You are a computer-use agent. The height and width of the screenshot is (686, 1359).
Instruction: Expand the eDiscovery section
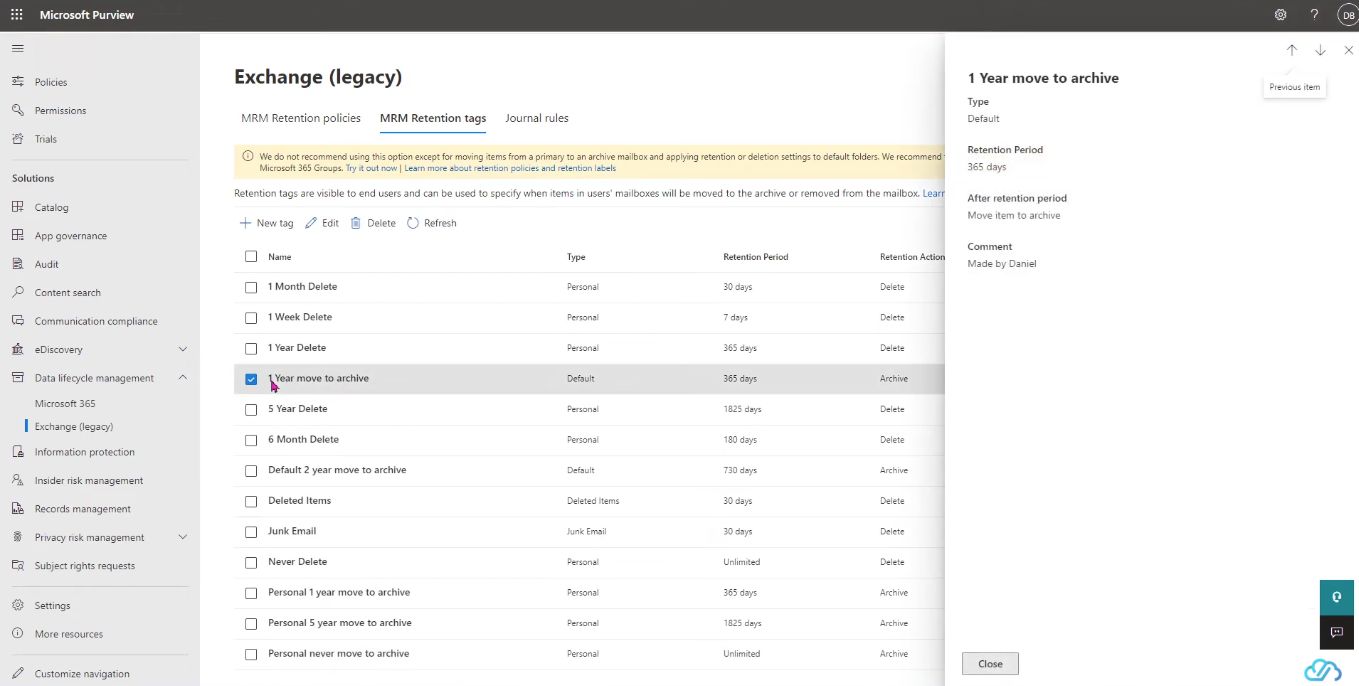tap(182, 348)
